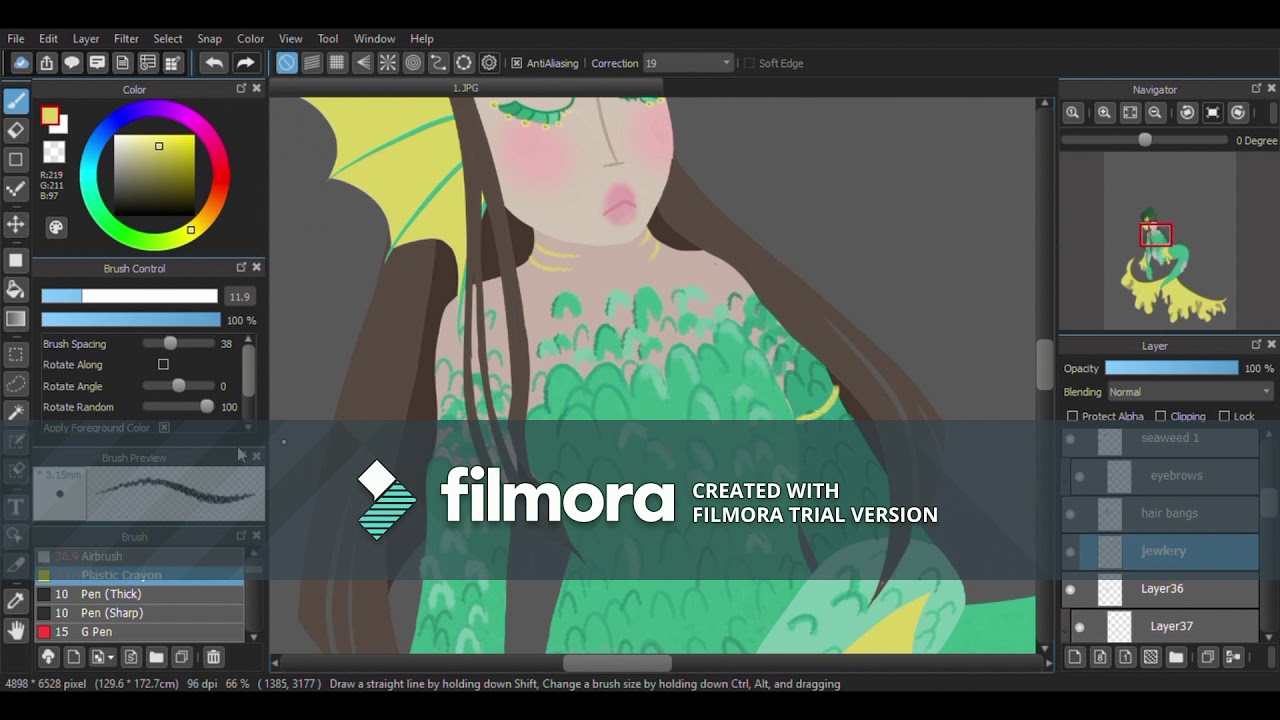Enable the crisscross grid snap
The image size is (1280, 720).
pos(337,63)
